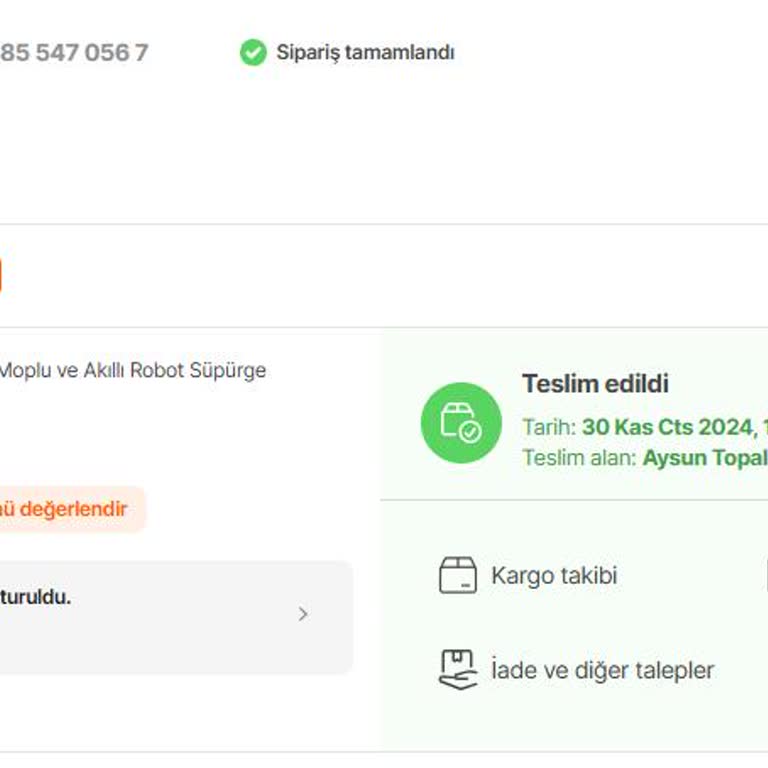This screenshot has width=768, height=768.
Task: Open Kargo takibi link
Action: [x=554, y=576]
